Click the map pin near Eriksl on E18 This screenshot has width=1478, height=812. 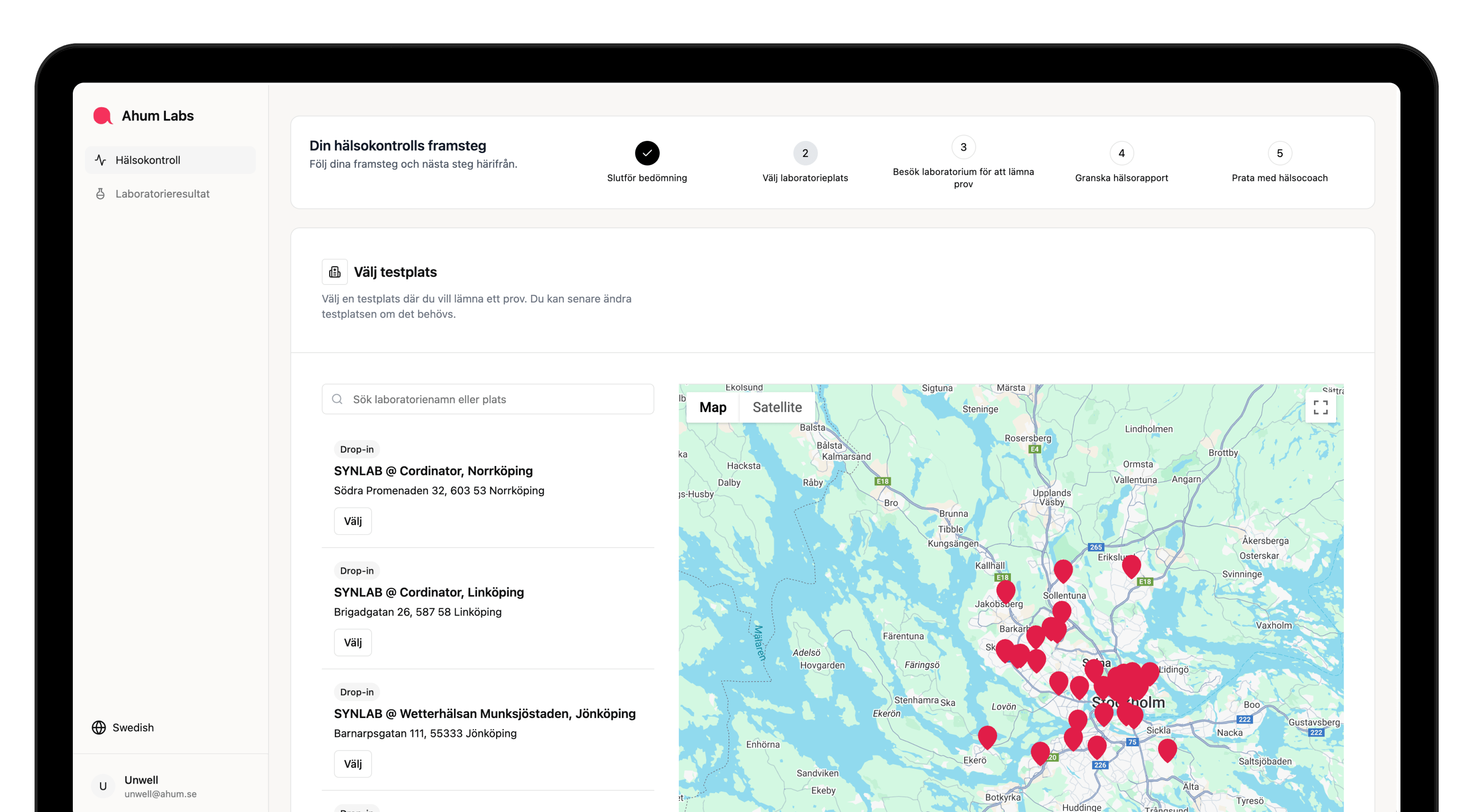[x=1131, y=566]
